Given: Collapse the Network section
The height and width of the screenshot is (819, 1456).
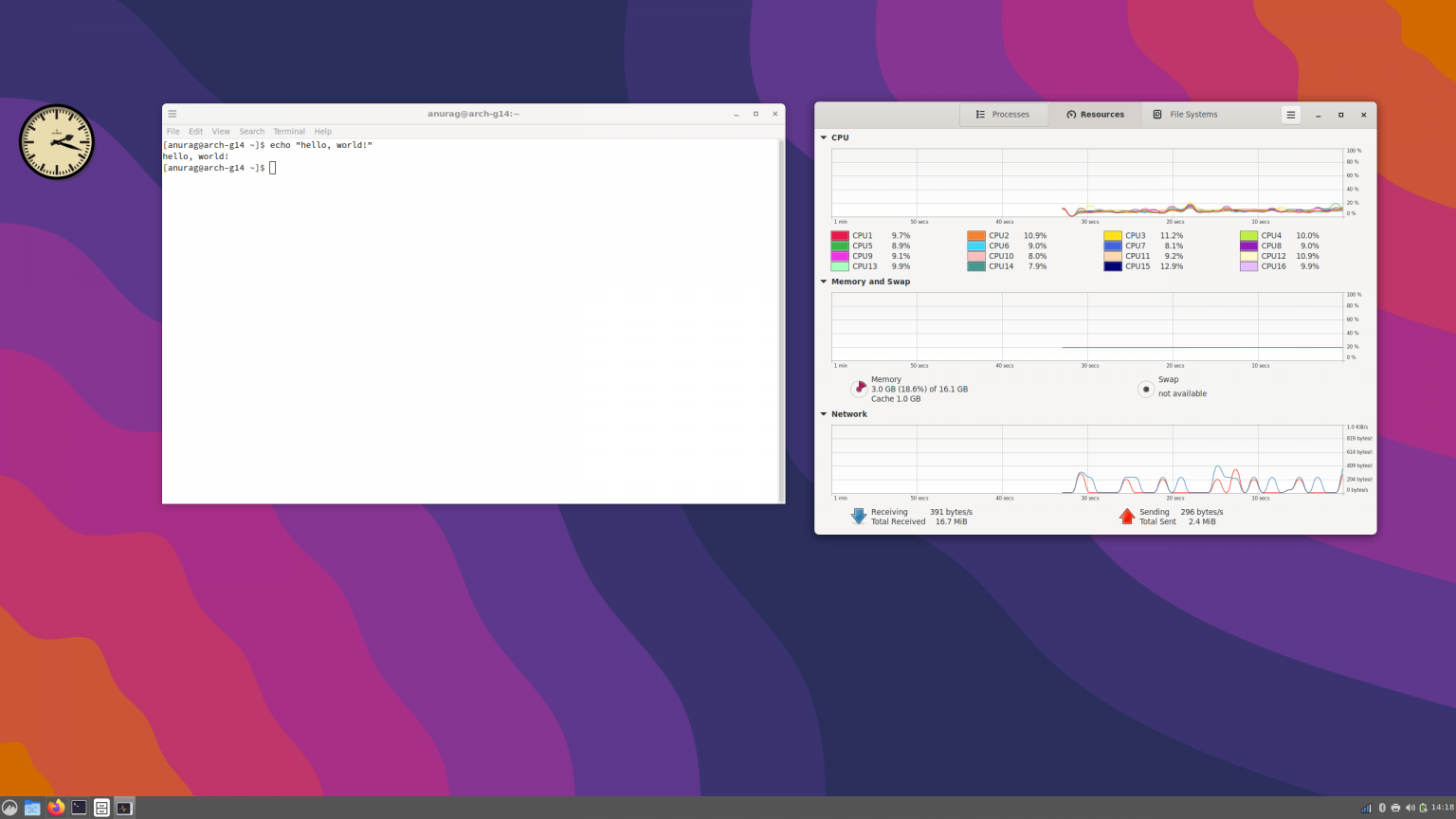Looking at the screenshot, I should pos(824,414).
